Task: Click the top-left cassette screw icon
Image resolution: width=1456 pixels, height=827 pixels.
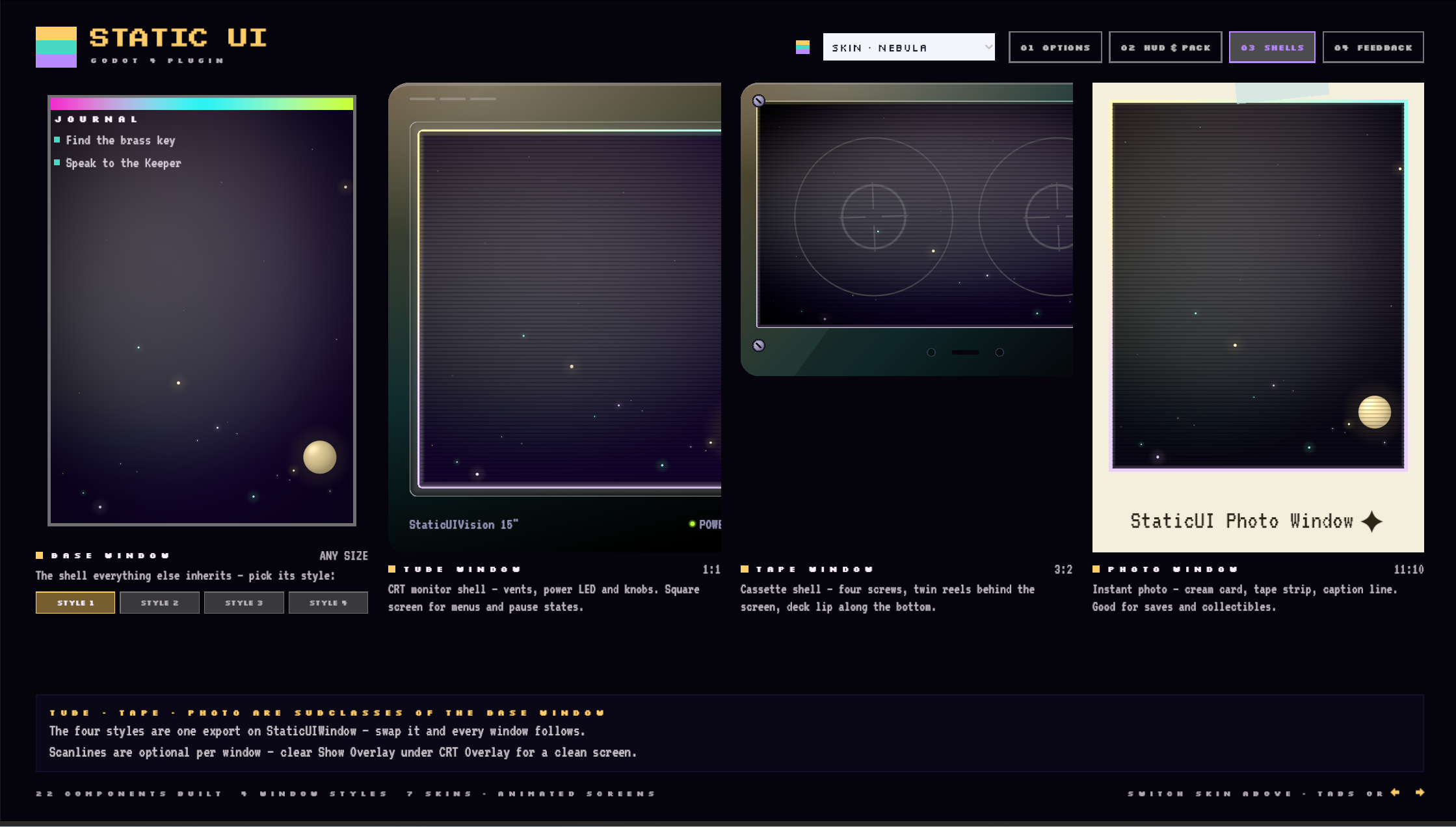Action: coord(758,101)
